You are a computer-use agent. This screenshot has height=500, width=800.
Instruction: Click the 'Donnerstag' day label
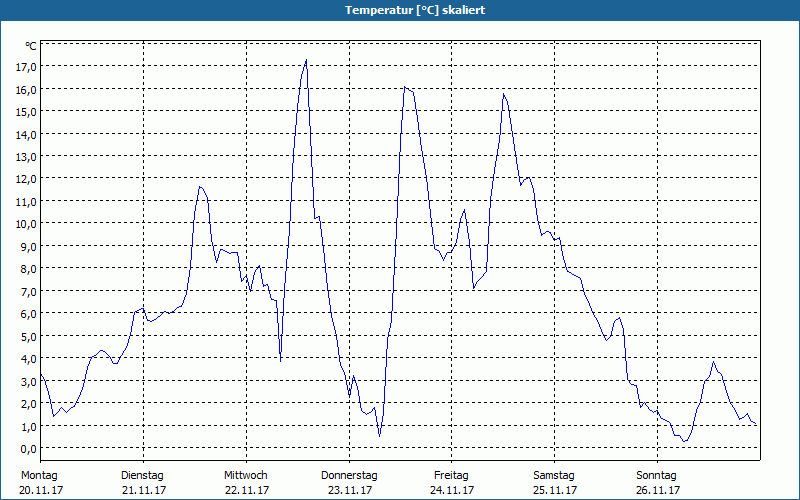pyautogui.click(x=349, y=476)
